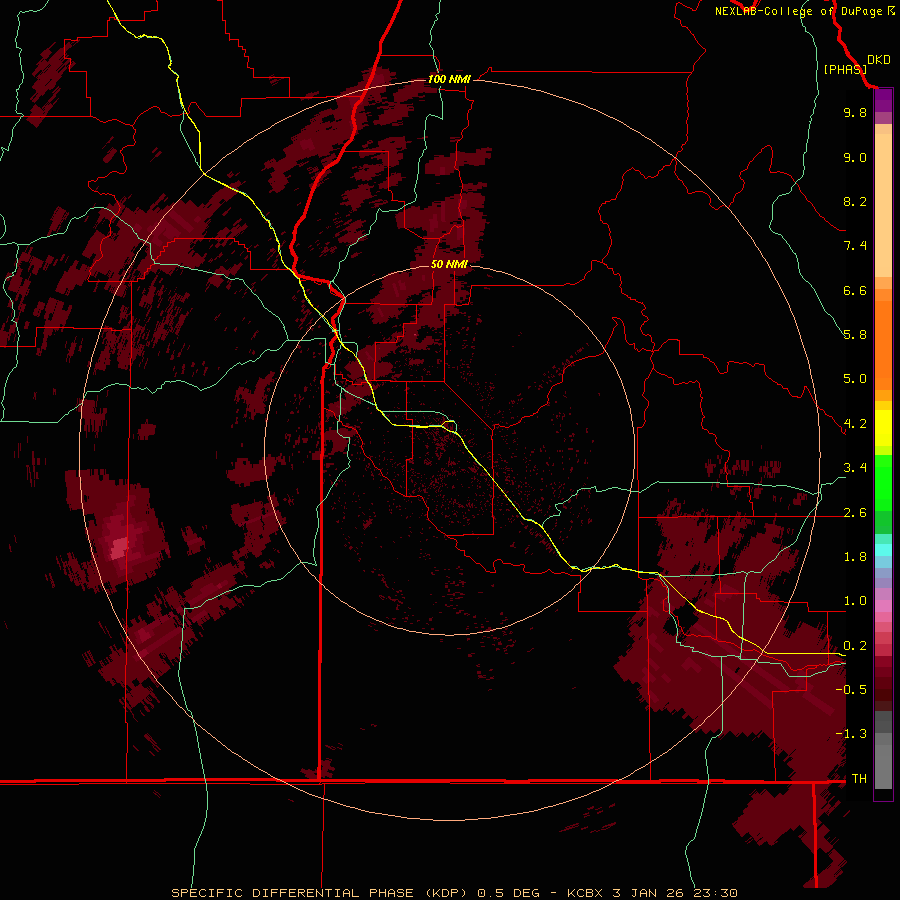Viewport: 900px width, 900px height.
Task: Click the 9.8 legend value
Action: [855, 112]
